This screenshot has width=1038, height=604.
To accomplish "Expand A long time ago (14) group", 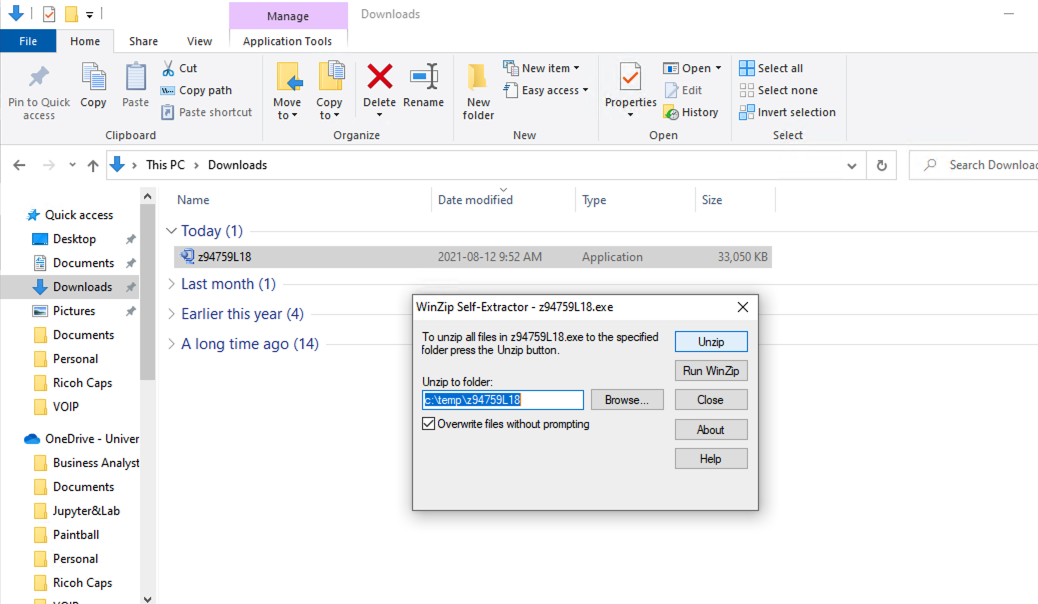I will [x=171, y=344].
